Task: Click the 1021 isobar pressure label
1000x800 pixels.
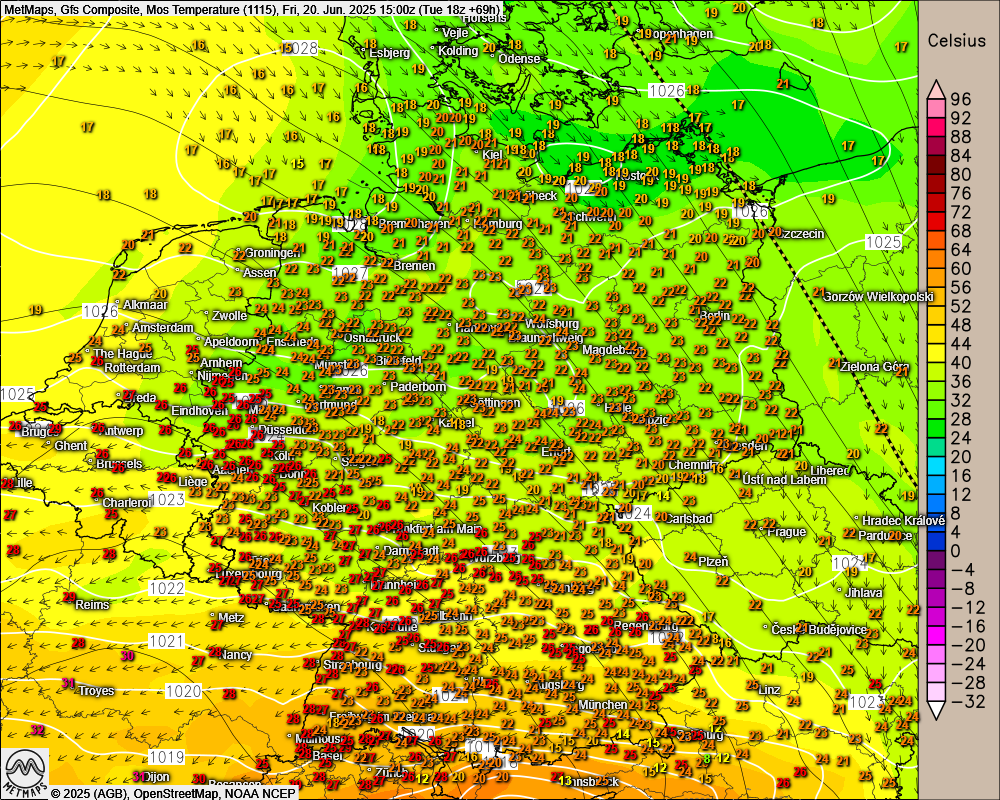Action: pos(166,641)
